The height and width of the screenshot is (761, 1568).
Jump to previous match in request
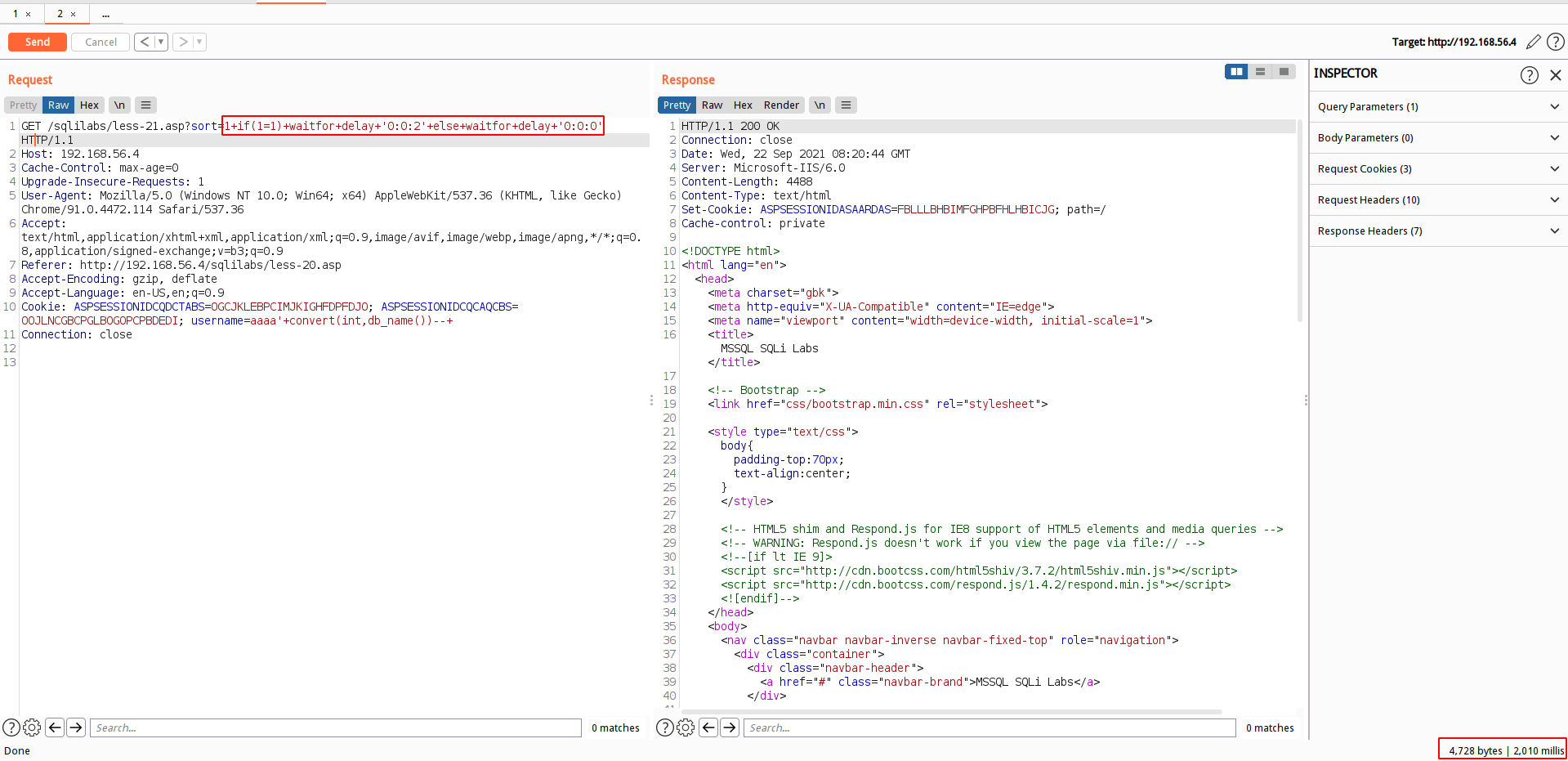pos(55,727)
